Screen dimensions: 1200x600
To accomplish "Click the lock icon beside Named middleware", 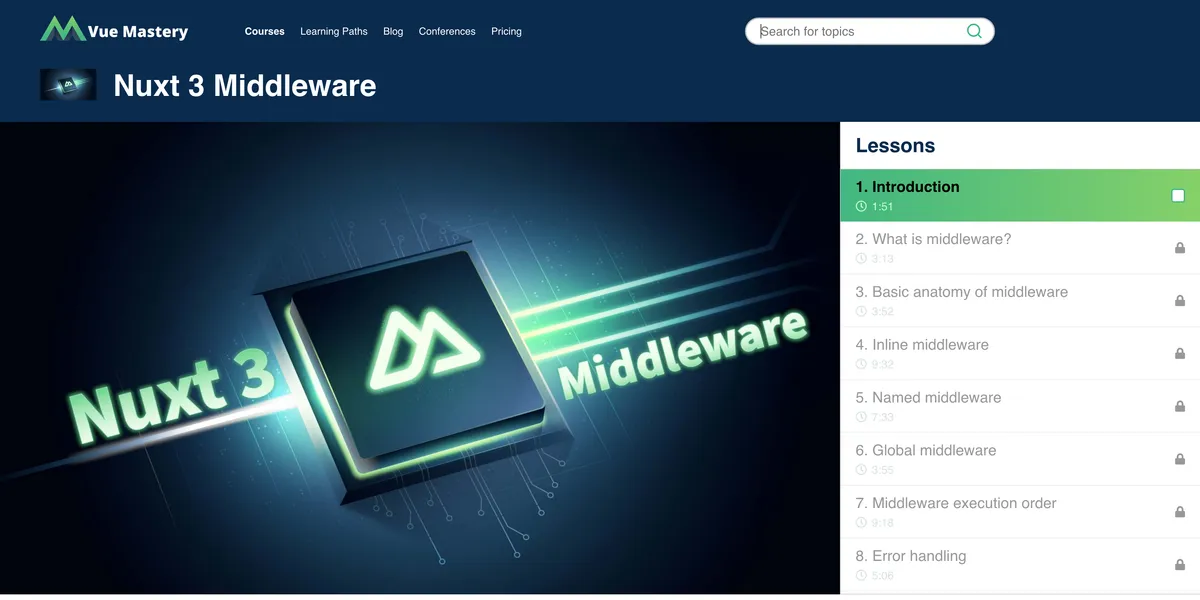I will [x=1180, y=406].
